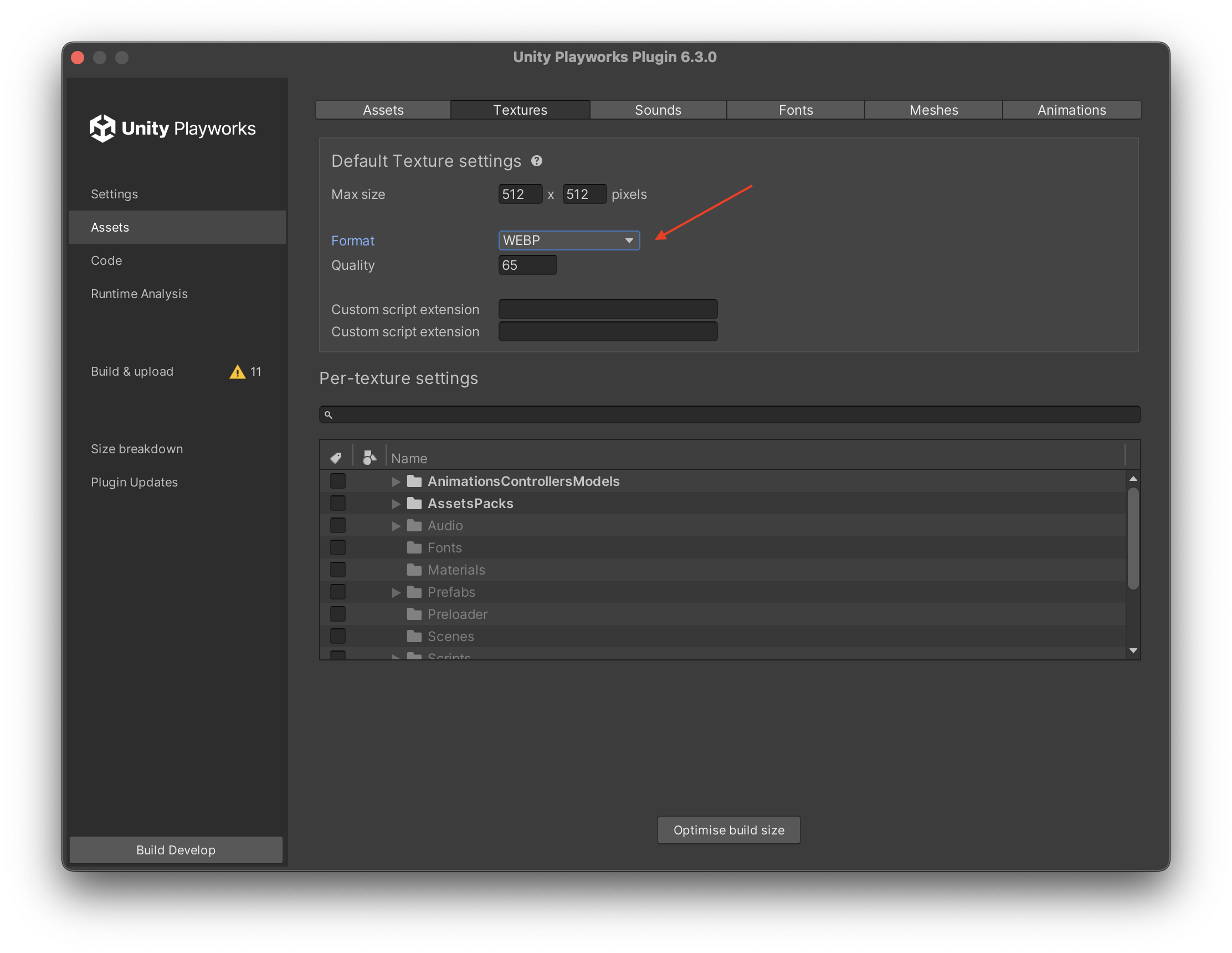The width and height of the screenshot is (1232, 953).
Task: Open the Code sidebar section
Action: [177, 260]
